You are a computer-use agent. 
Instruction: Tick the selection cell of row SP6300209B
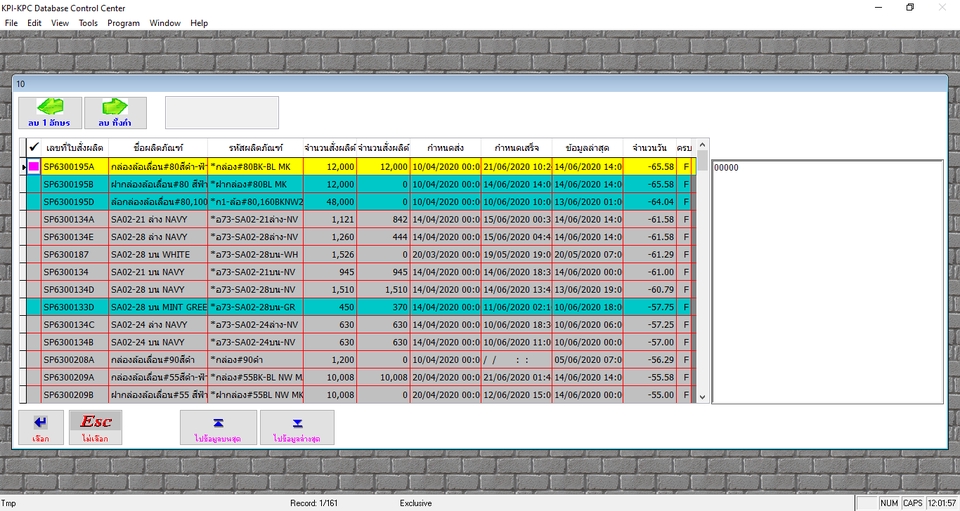point(34,395)
